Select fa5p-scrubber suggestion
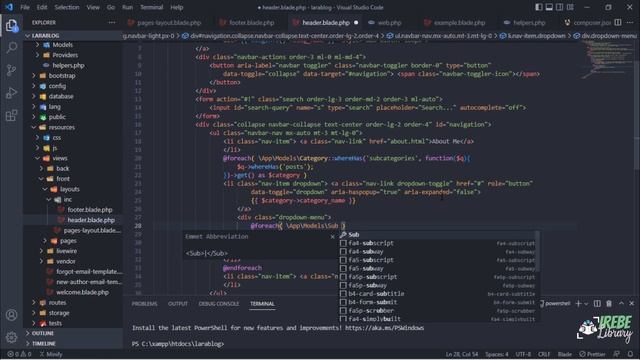The image size is (640, 360). [x=438, y=311]
